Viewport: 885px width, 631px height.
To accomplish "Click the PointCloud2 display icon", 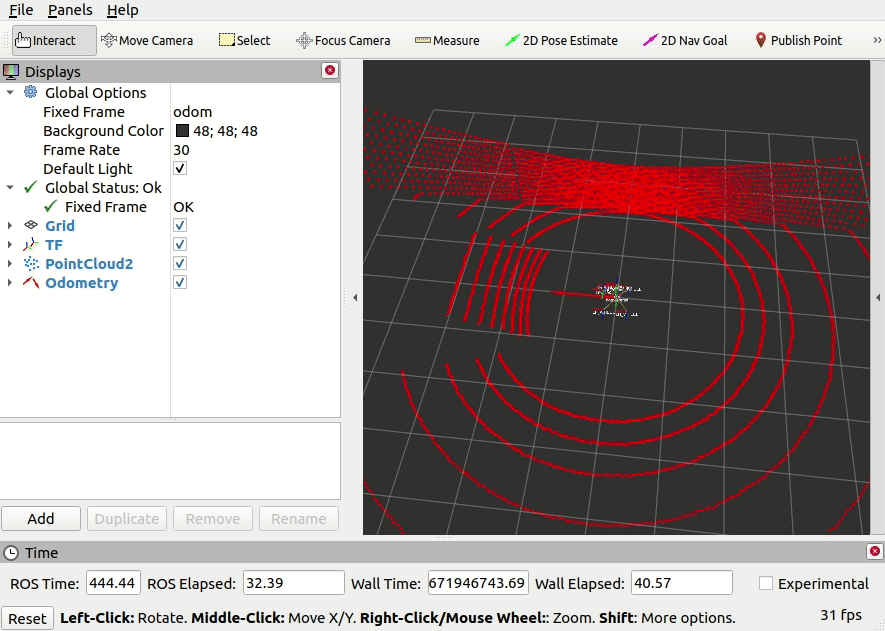I will 30,264.
